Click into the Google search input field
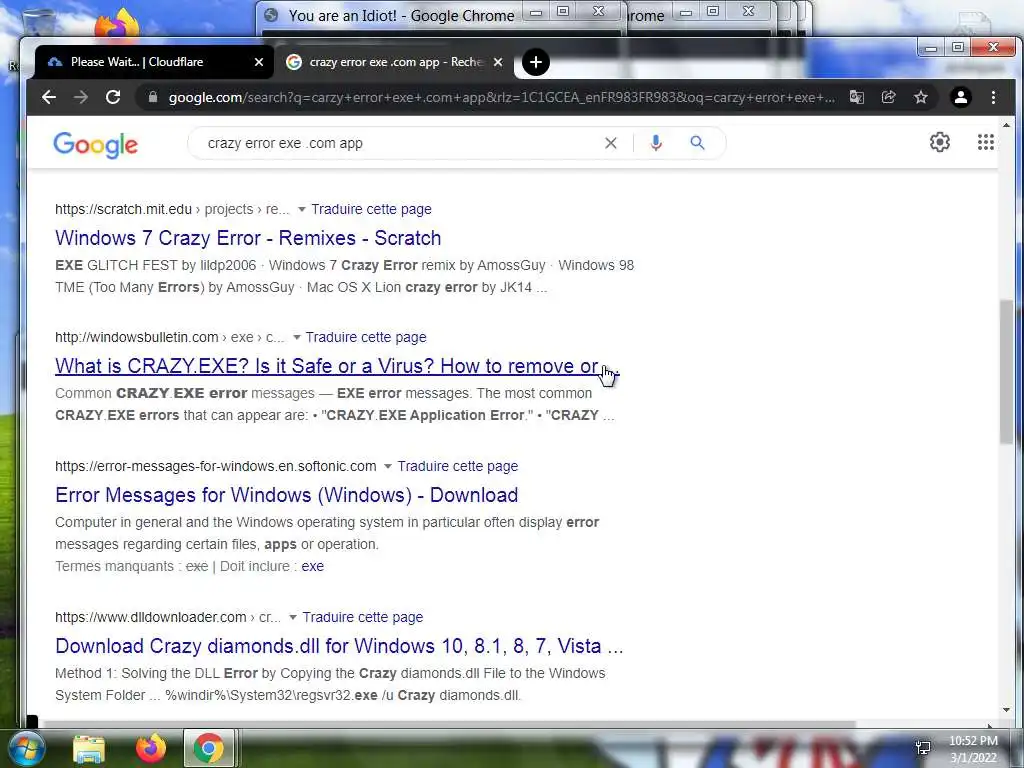This screenshot has height=768, width=1024. pos(398,143)
